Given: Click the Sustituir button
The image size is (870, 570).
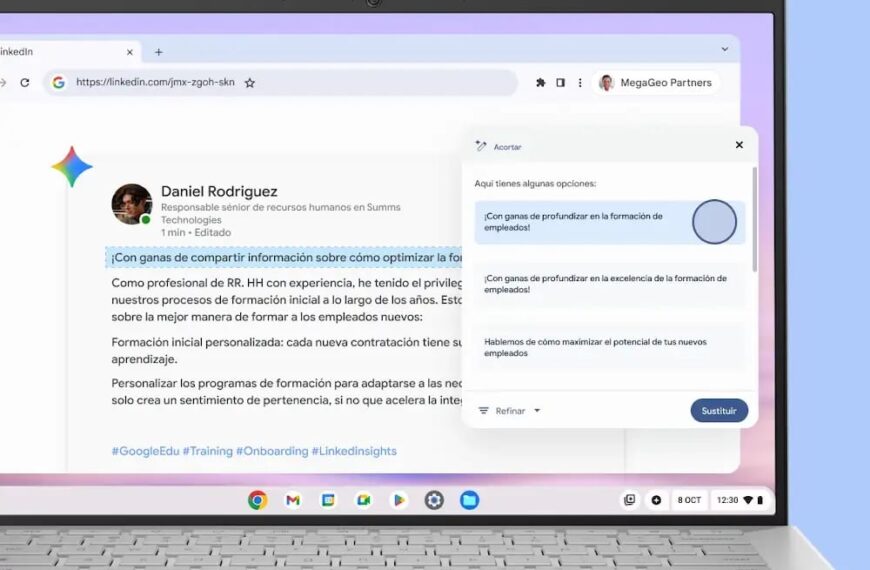Looking at the screenshot, I should 719,411.
